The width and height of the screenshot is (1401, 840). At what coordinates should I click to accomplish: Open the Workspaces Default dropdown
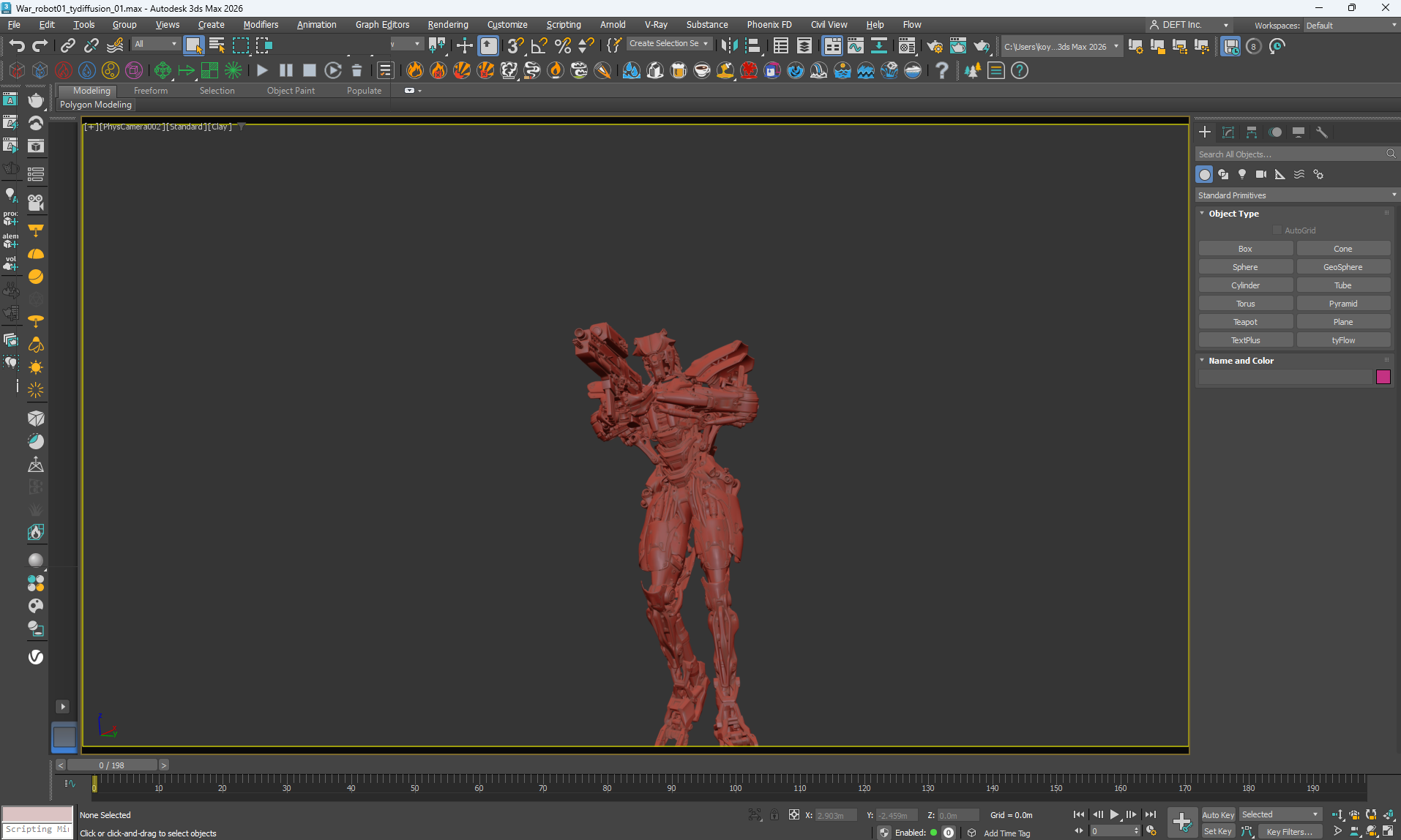(1350, 26)
